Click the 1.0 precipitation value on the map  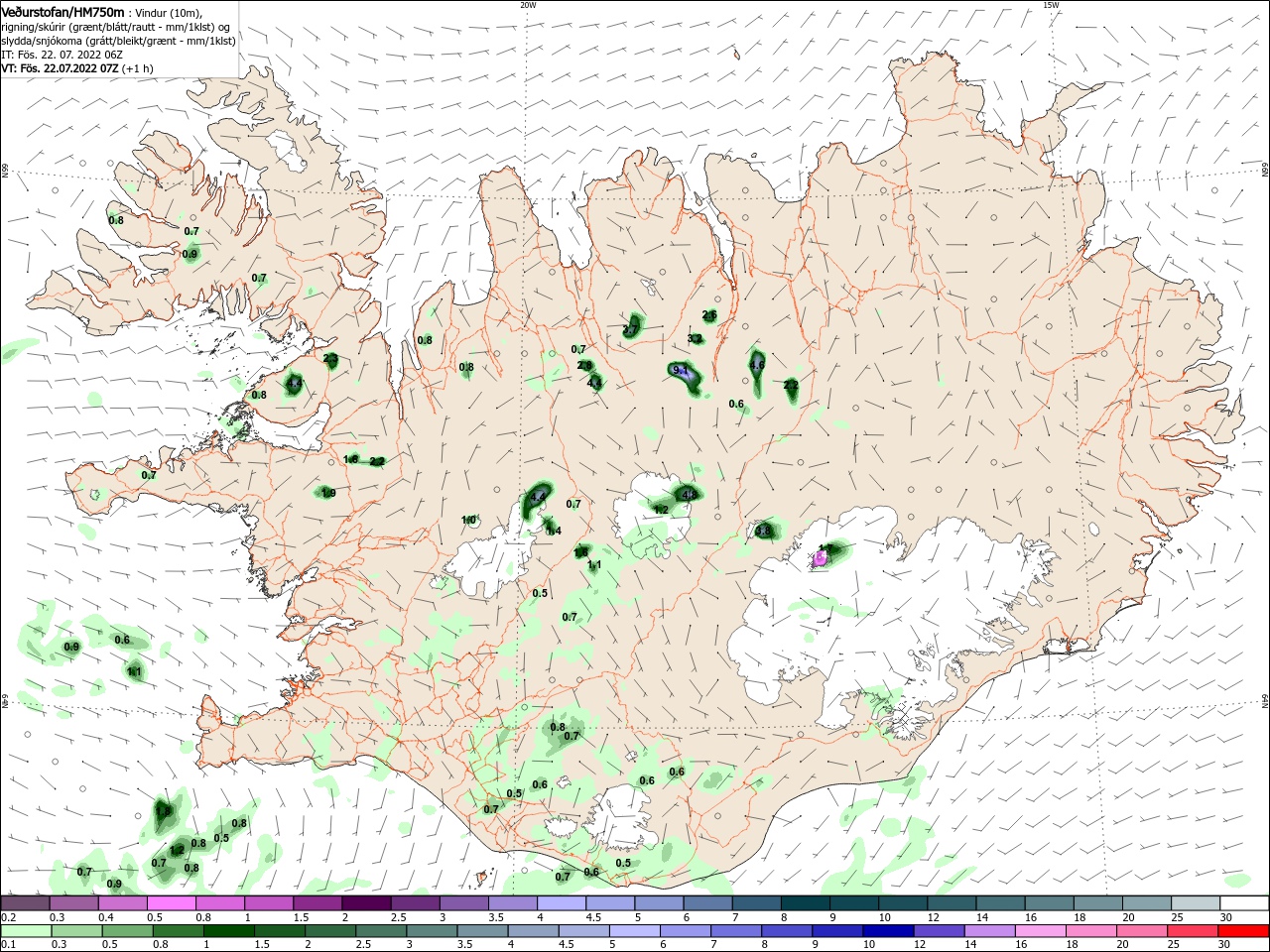coord(469,520)
